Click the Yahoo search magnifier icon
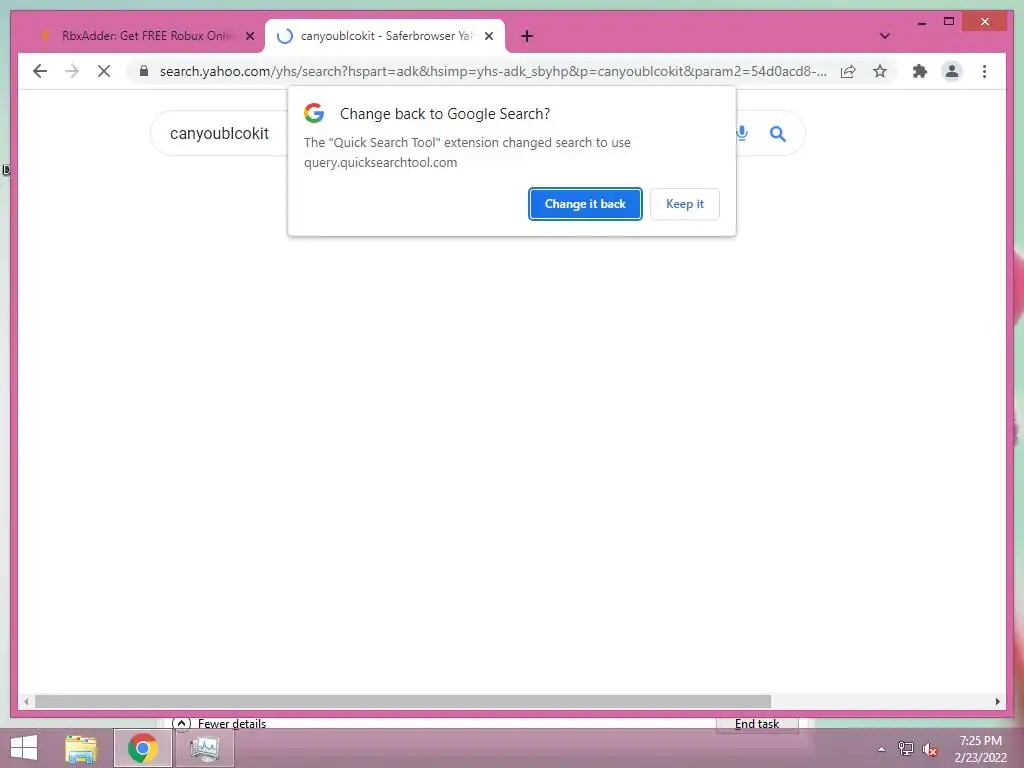 click(x=777, y=134)
